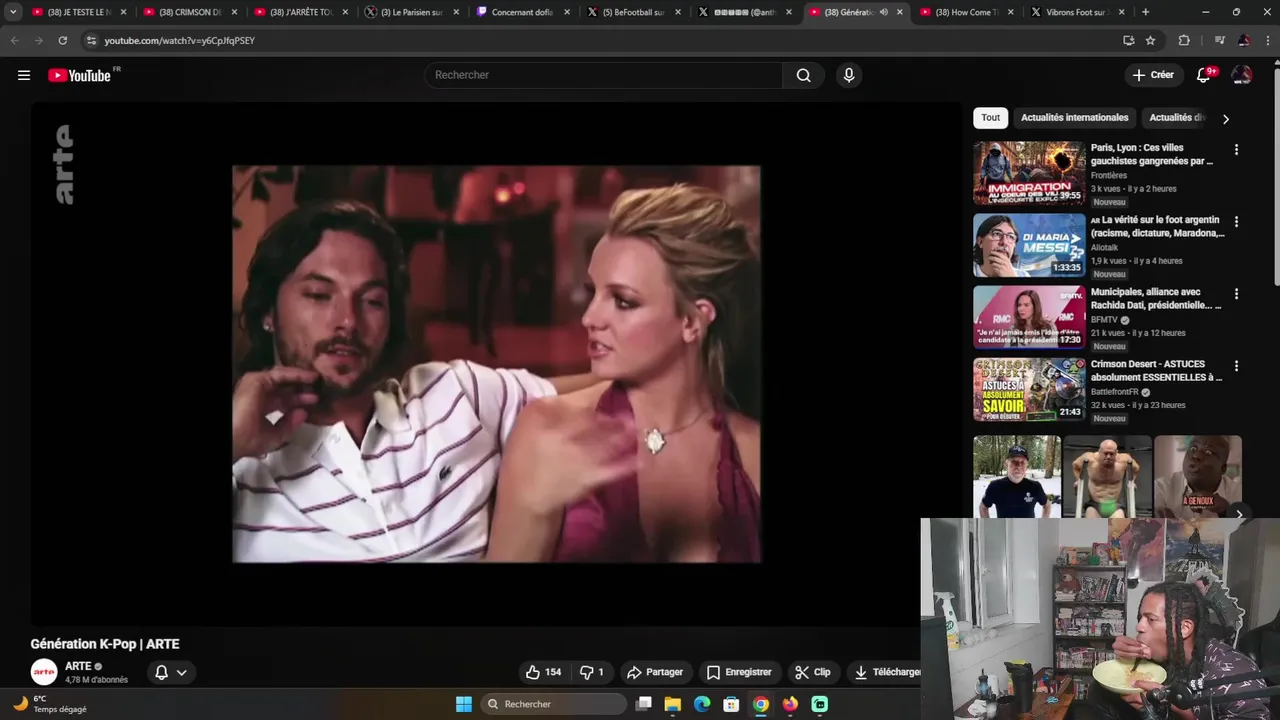This screenshot has width=1280, height=720.
Task: Switch to the CRIMSON browser tab
Action: [x=189, y=12]
